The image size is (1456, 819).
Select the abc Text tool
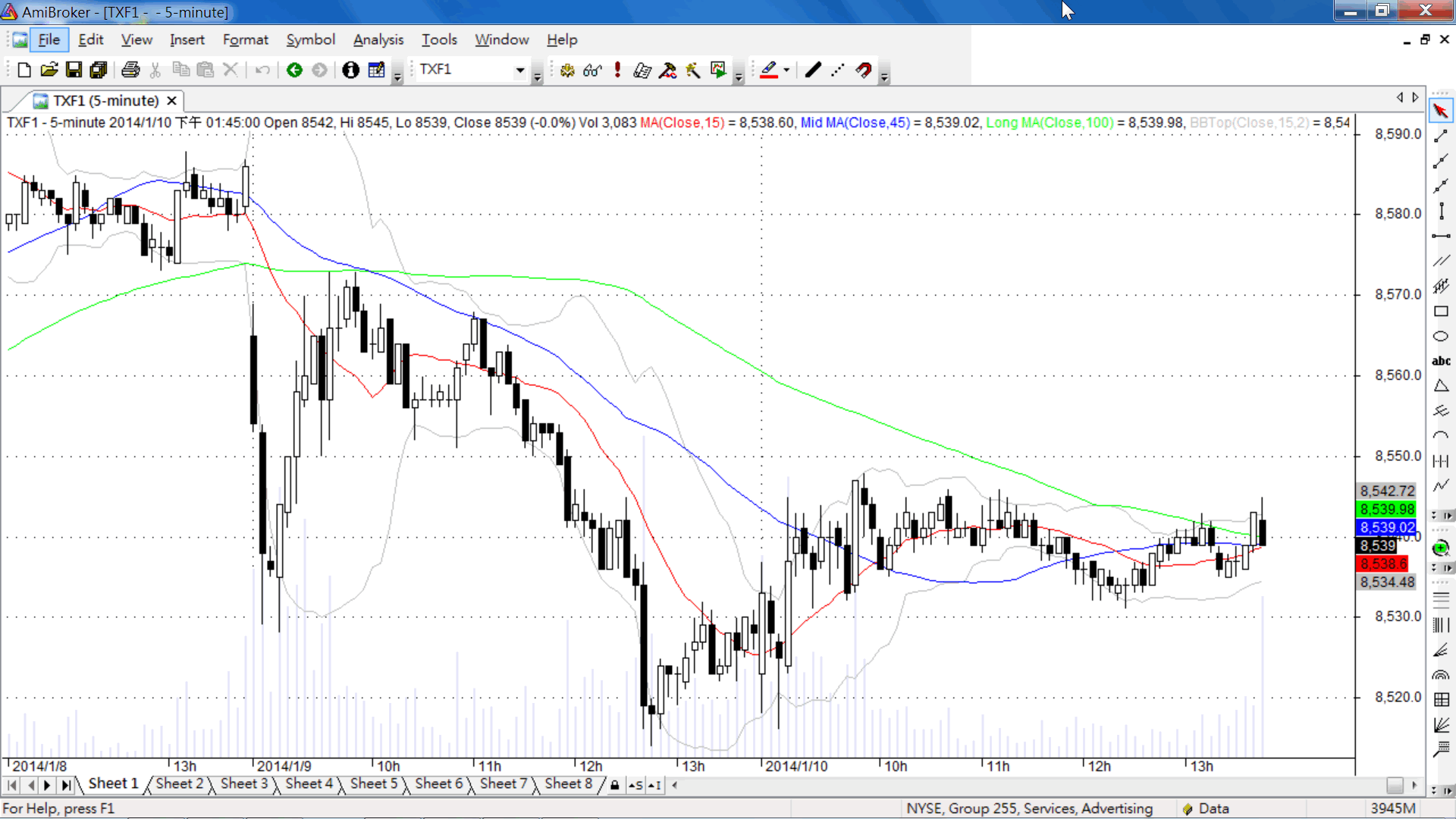click(x=1441, y=361)
